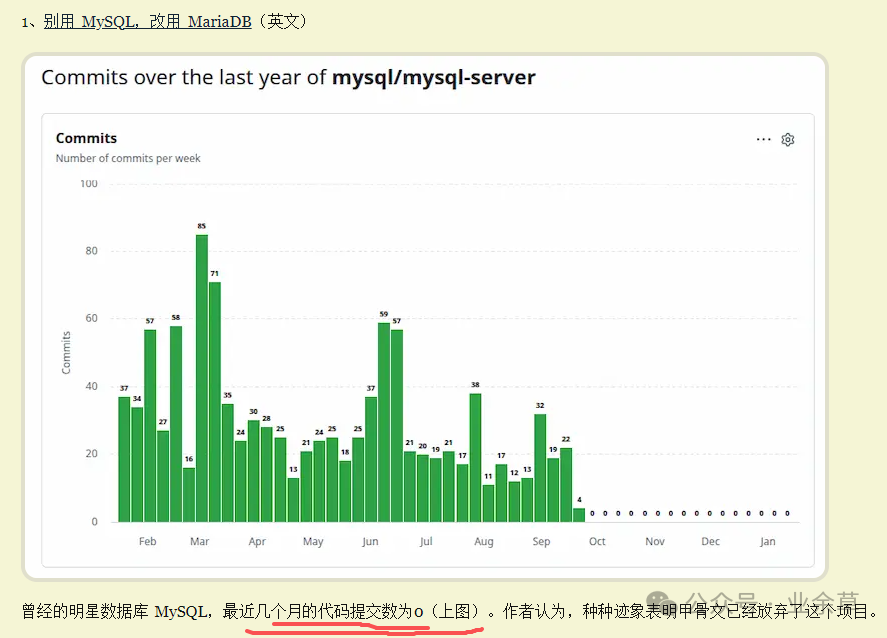887x638 pixels.
Task: Click the Feb label on the x-axis
Action: point(147,540)
